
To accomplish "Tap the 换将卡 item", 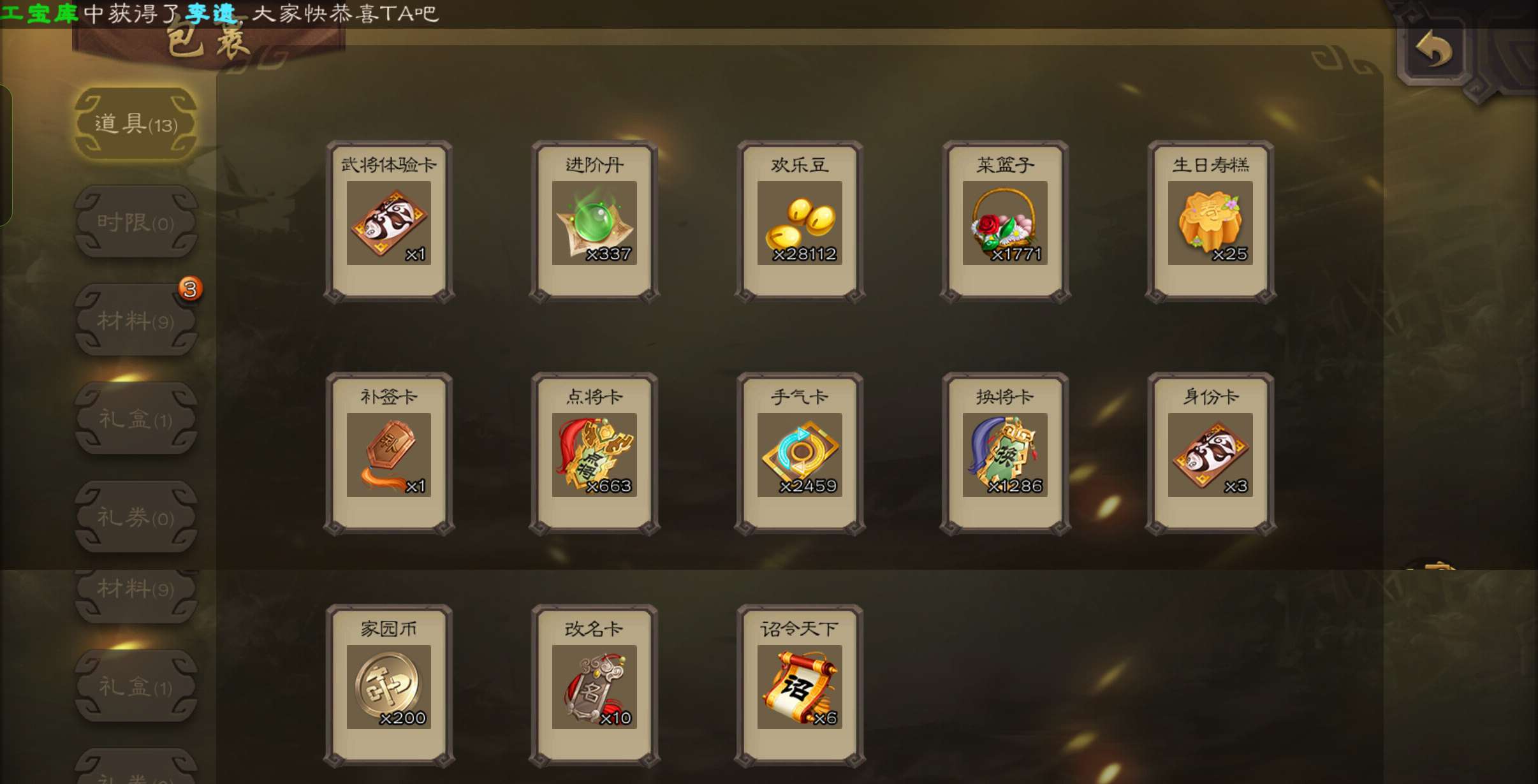I will (x=1005, y=453).
